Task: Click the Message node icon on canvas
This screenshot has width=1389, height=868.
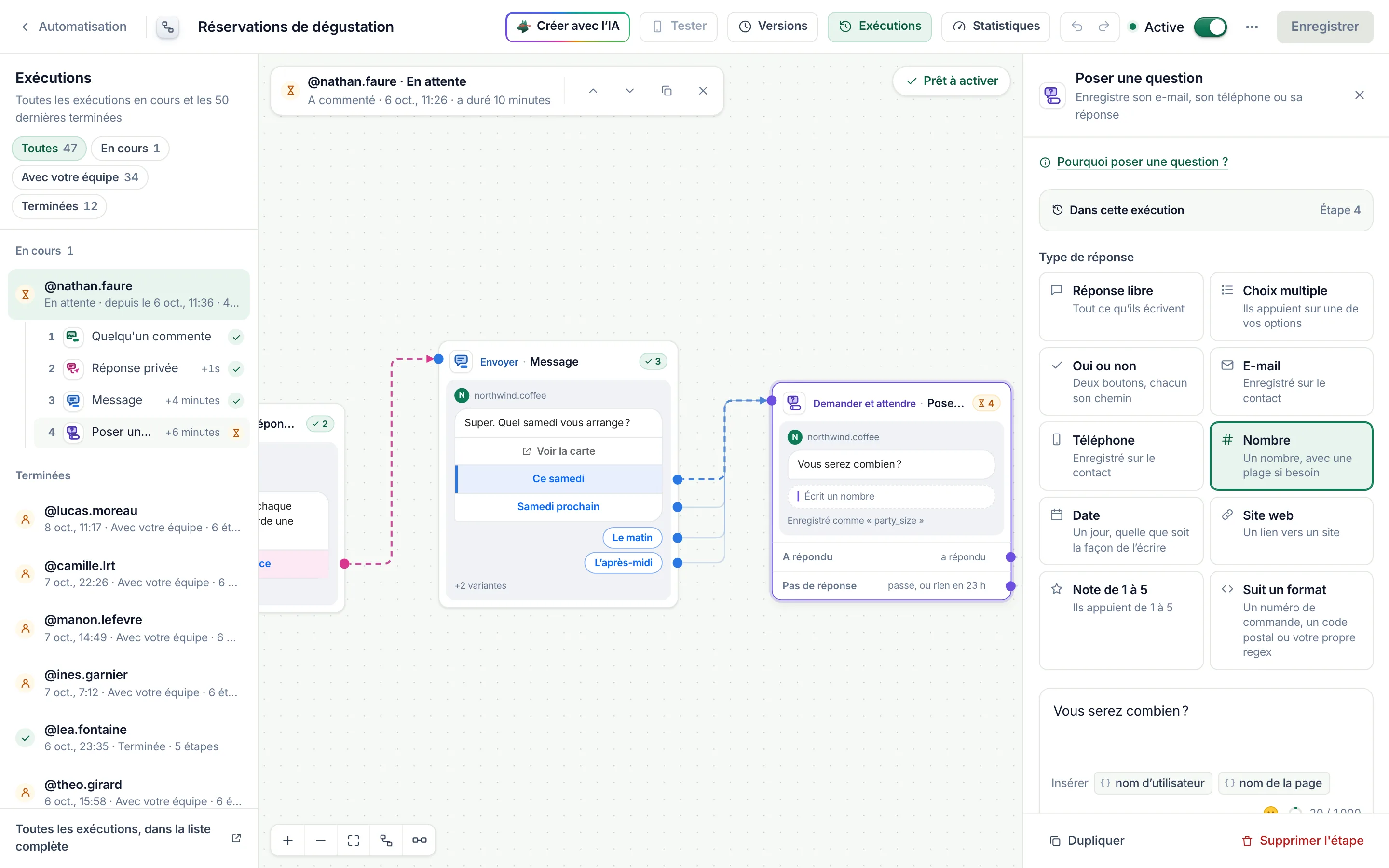Action: point(462,362)
